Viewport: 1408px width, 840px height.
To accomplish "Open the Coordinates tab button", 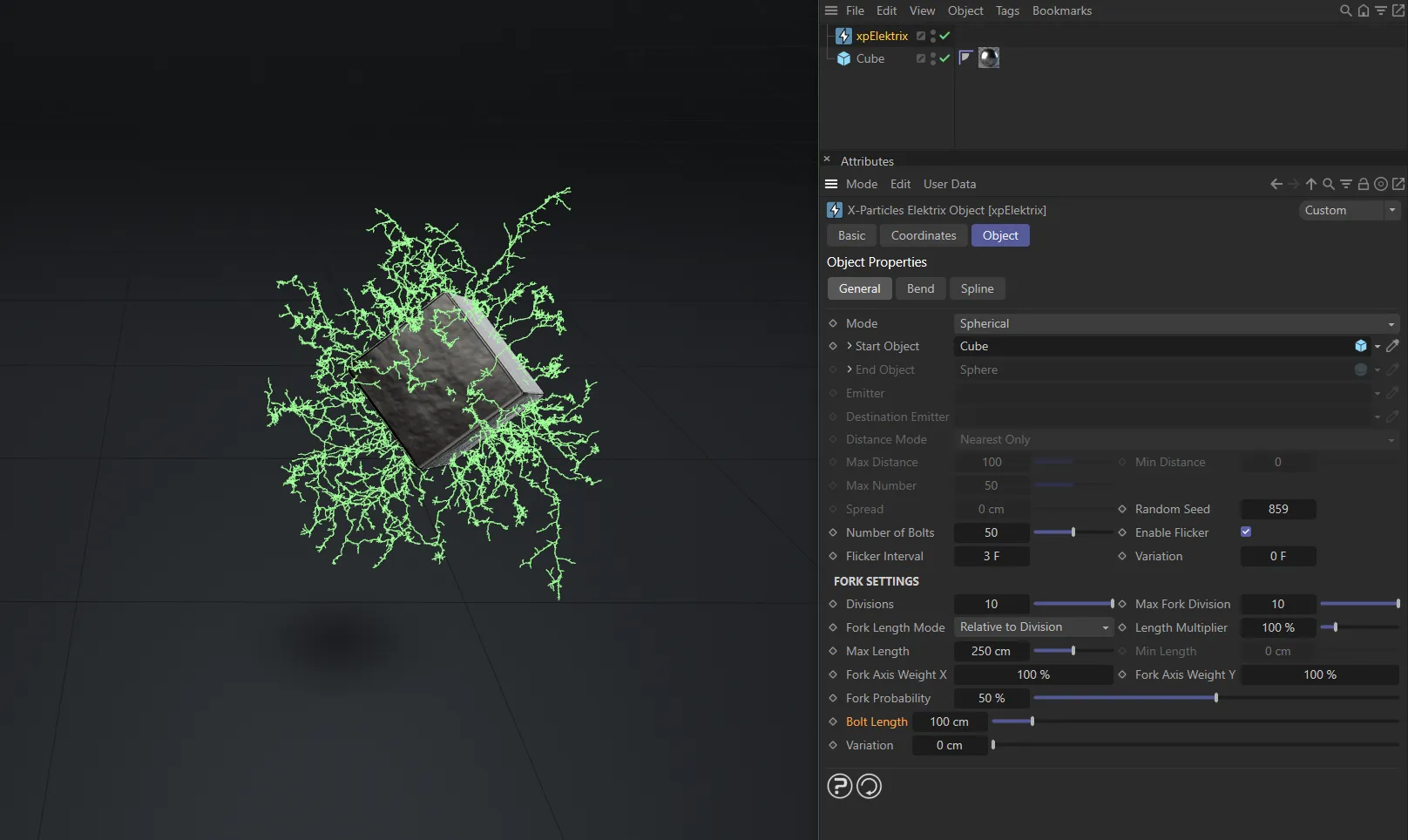I will coord(923,235).
